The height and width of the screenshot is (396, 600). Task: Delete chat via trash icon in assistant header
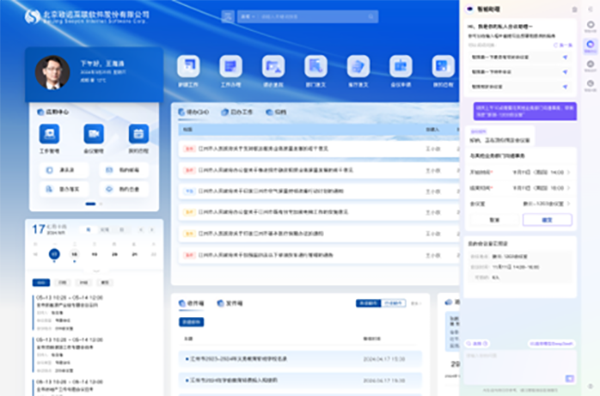tap(574, 10)
